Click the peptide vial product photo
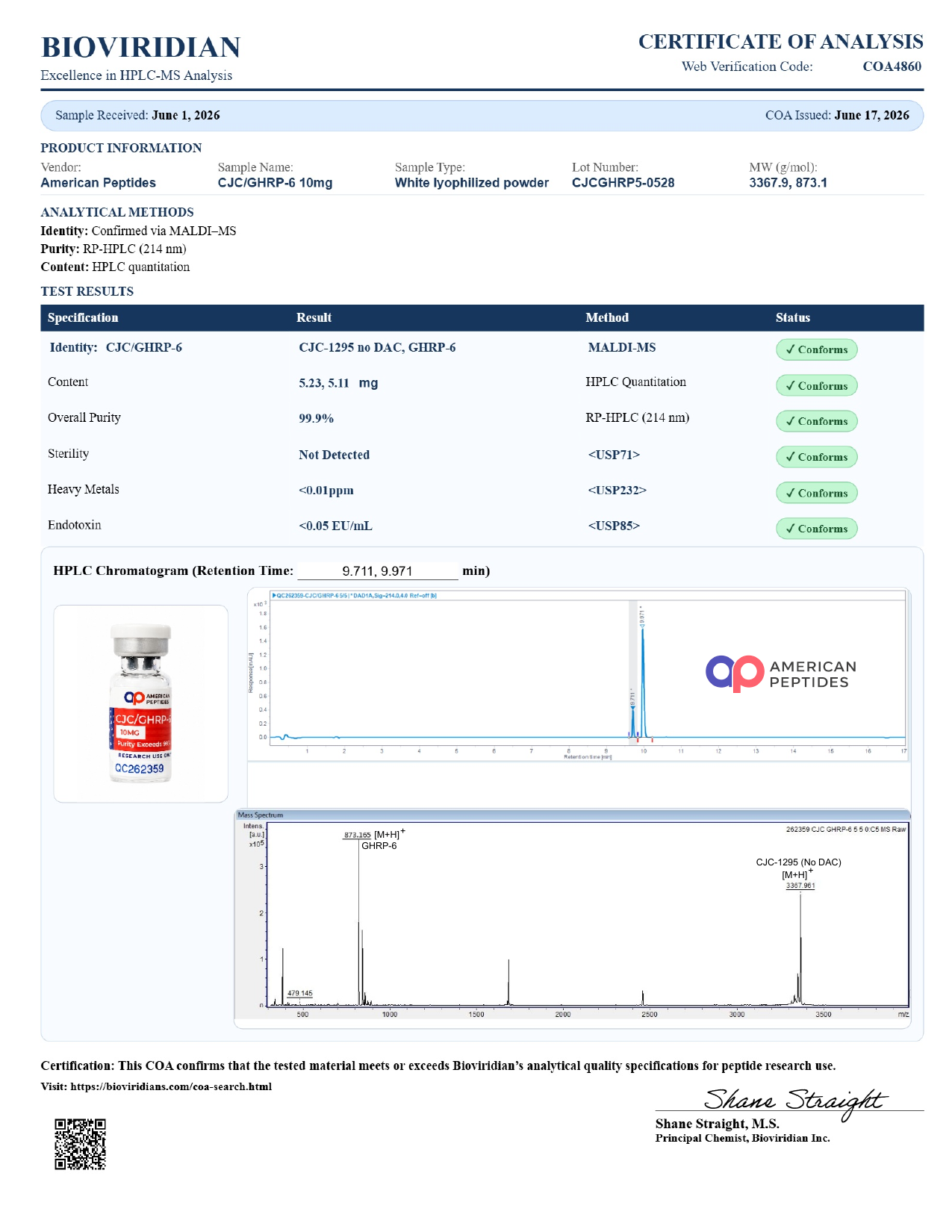Viewport: 952px width, 1232px height. click(x=141, y=703)
